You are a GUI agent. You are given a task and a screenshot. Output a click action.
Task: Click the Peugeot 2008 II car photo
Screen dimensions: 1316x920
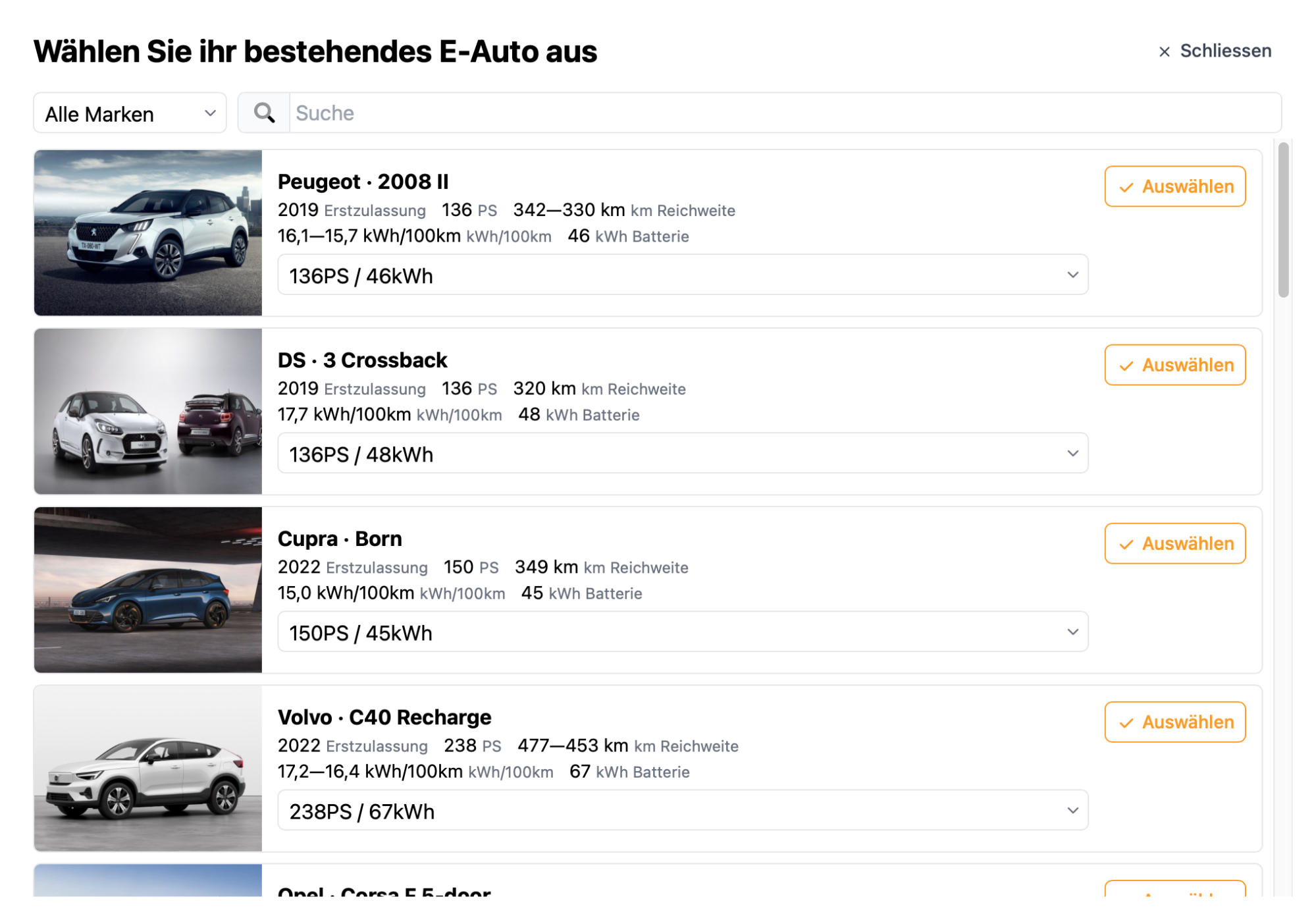coord(148,233)
